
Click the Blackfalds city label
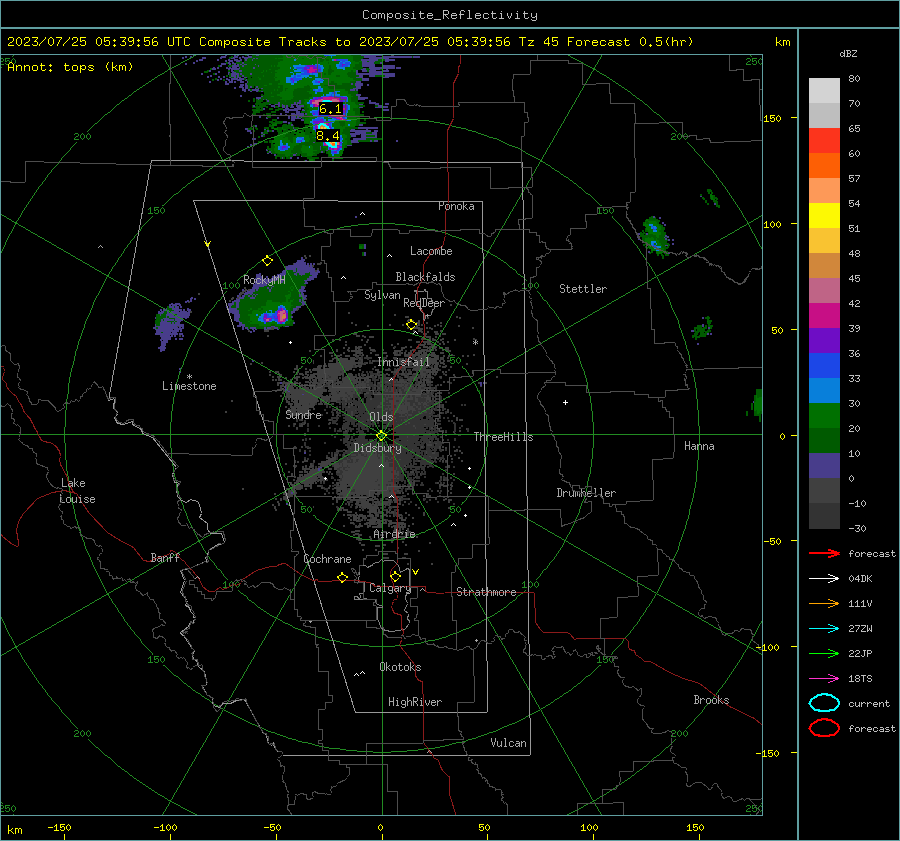pos(425,277)
